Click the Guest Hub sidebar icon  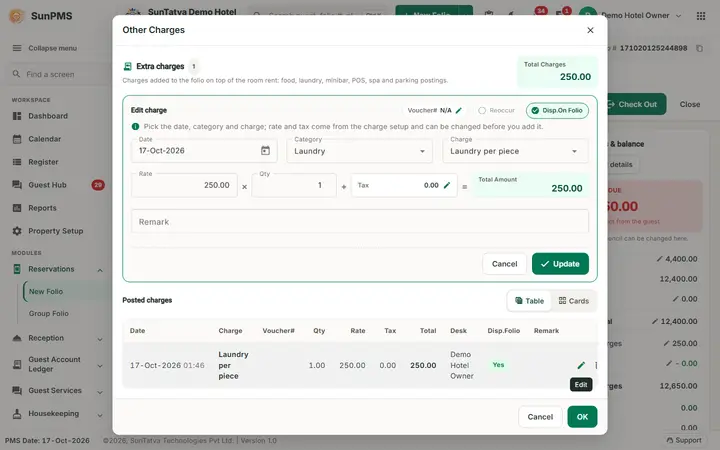pyautogui.click(x=17, y=185)
